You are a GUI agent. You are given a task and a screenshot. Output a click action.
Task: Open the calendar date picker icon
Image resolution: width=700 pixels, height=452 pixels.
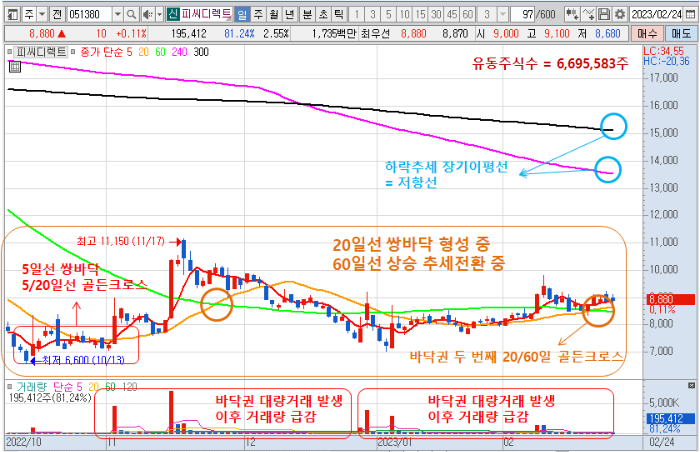689,15
